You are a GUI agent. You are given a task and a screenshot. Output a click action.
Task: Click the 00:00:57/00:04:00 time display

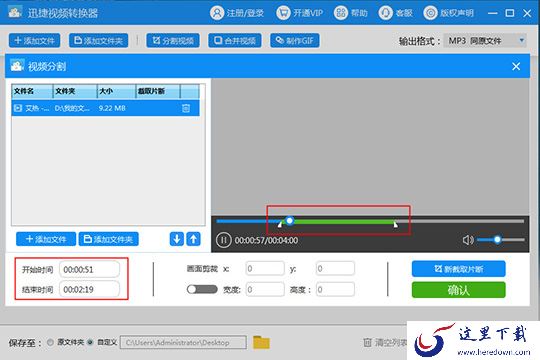266,240
